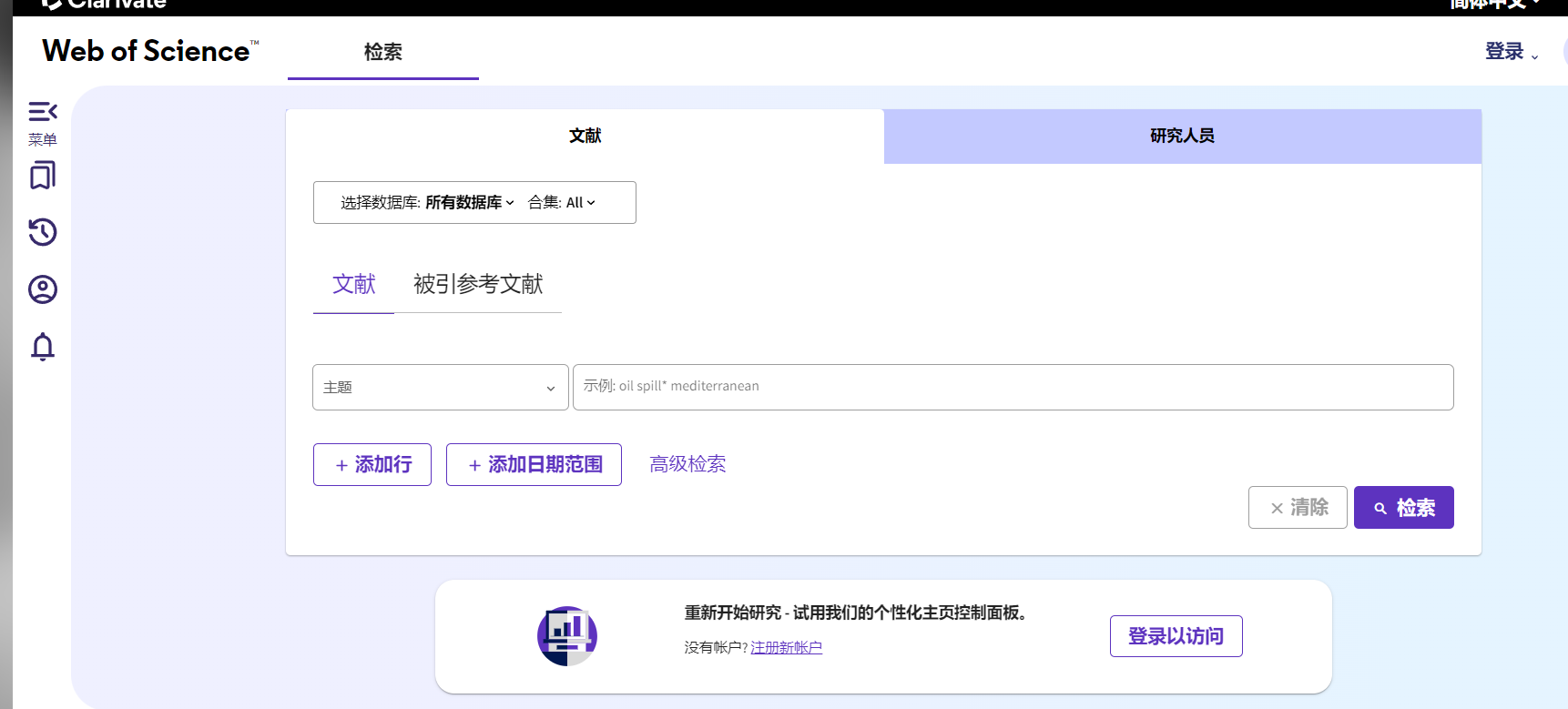Select the 检索 top navigation tab
This screenshot has height=709, width=1568.
383,53
